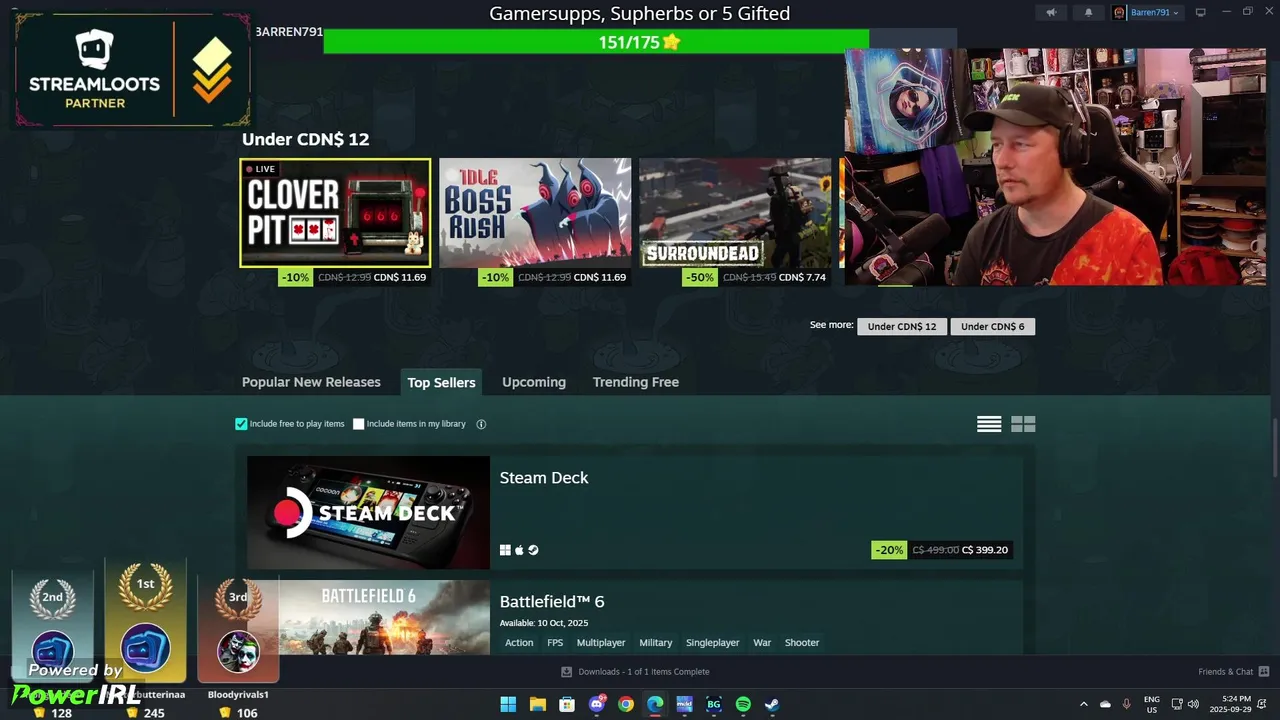Open Steam from taskbar
Viewport: 1280px width, 720px height.
pos(772,704)
